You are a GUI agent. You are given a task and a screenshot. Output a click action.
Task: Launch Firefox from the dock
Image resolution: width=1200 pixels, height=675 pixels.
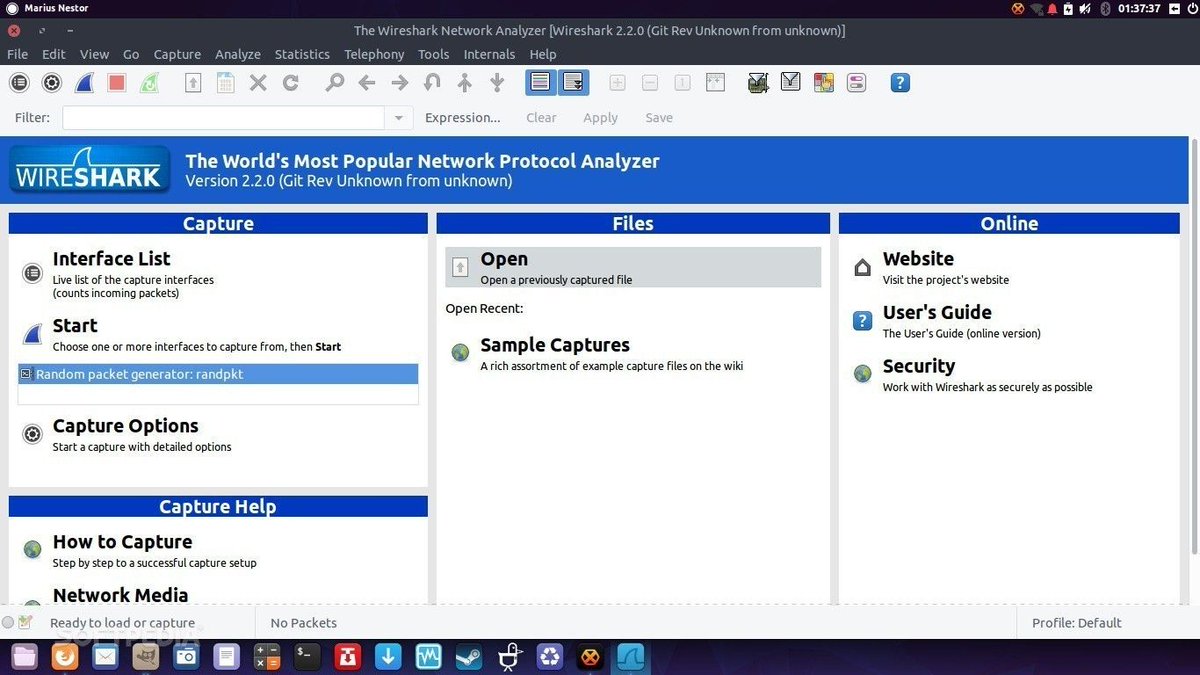pos(64,657)
